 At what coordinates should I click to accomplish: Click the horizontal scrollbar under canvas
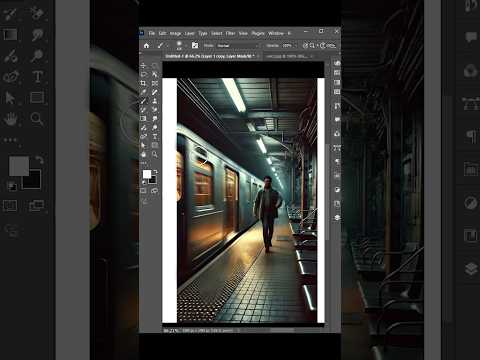pyautogui.click(x=283, y=330)
